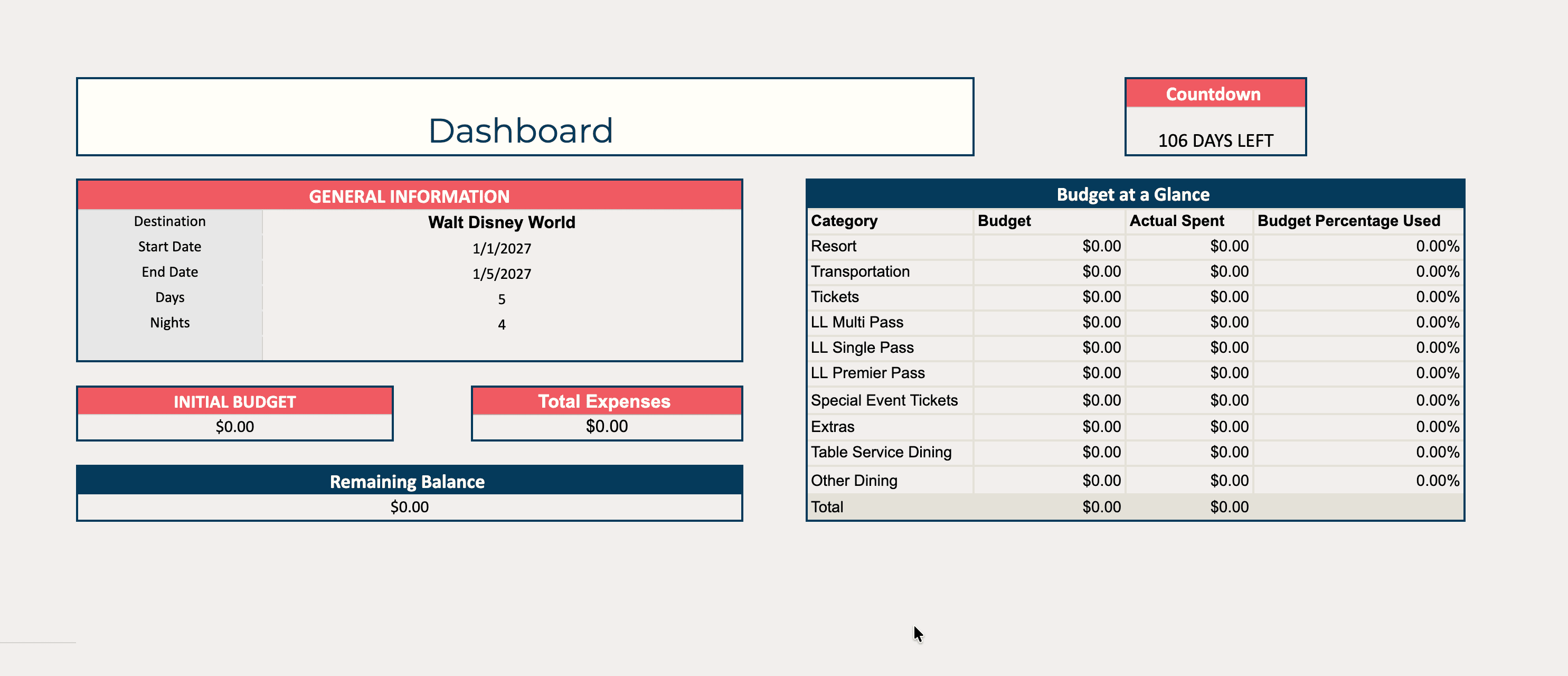Screen dimensions: 1568x676
Task: Select the Budget Percentage Used column header
Action: 1358,221
